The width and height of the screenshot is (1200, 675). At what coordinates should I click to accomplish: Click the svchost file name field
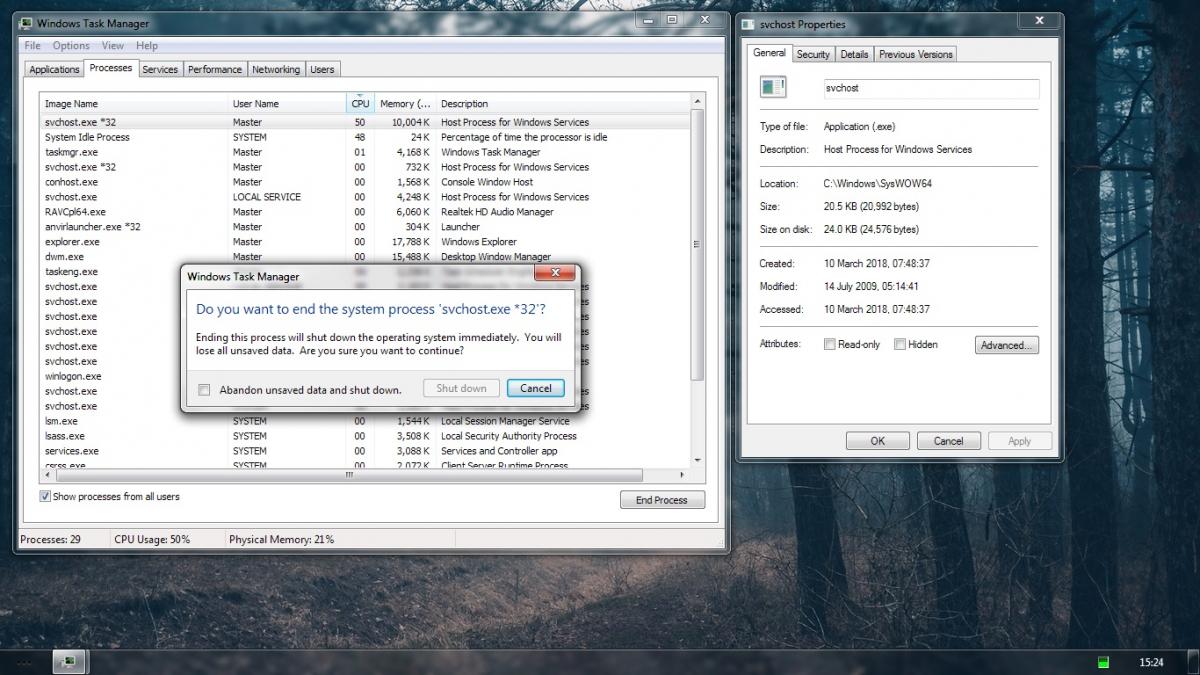[x=929, y=88]
